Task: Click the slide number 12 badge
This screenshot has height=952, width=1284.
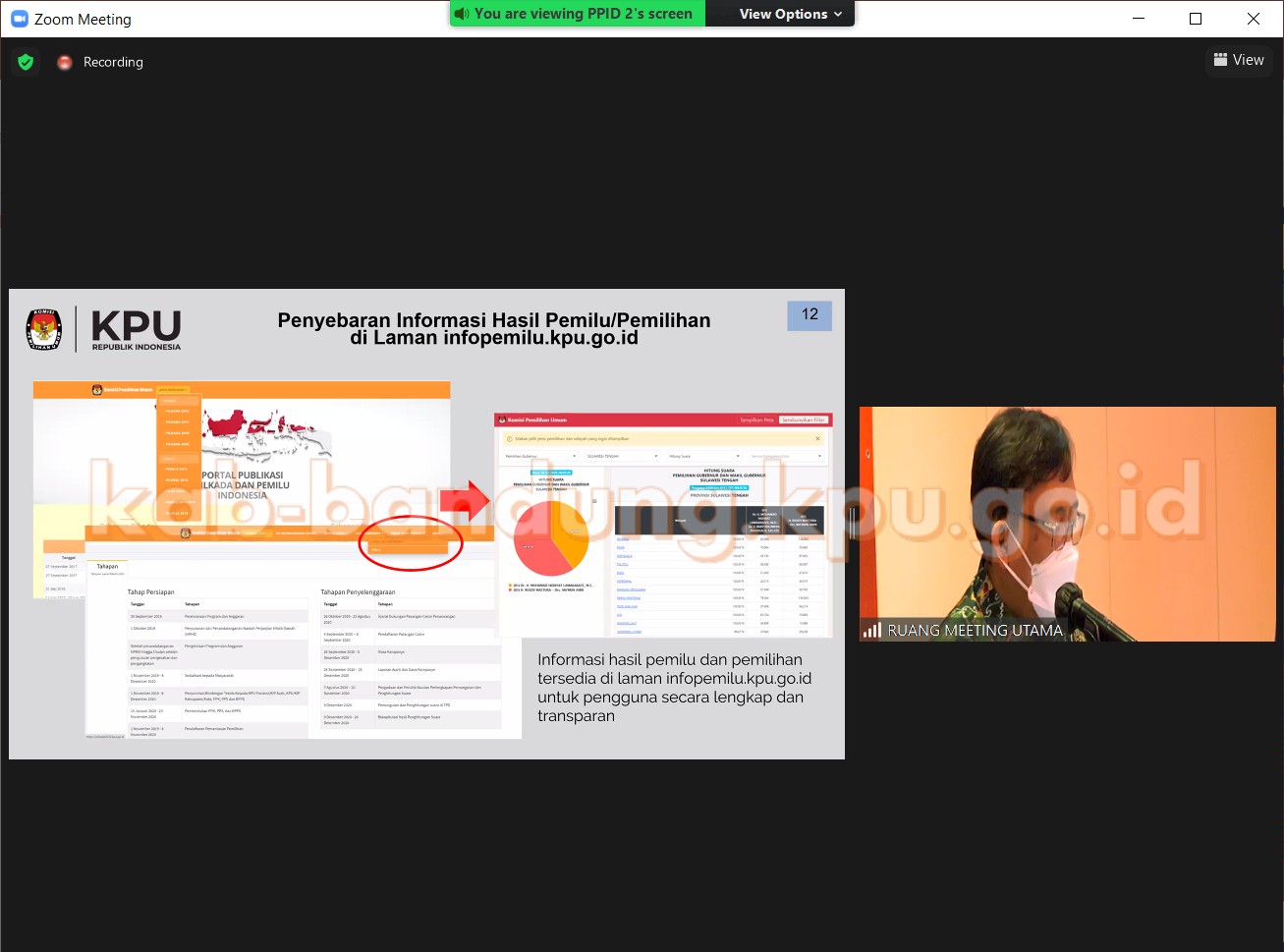Action: (809, 314)
